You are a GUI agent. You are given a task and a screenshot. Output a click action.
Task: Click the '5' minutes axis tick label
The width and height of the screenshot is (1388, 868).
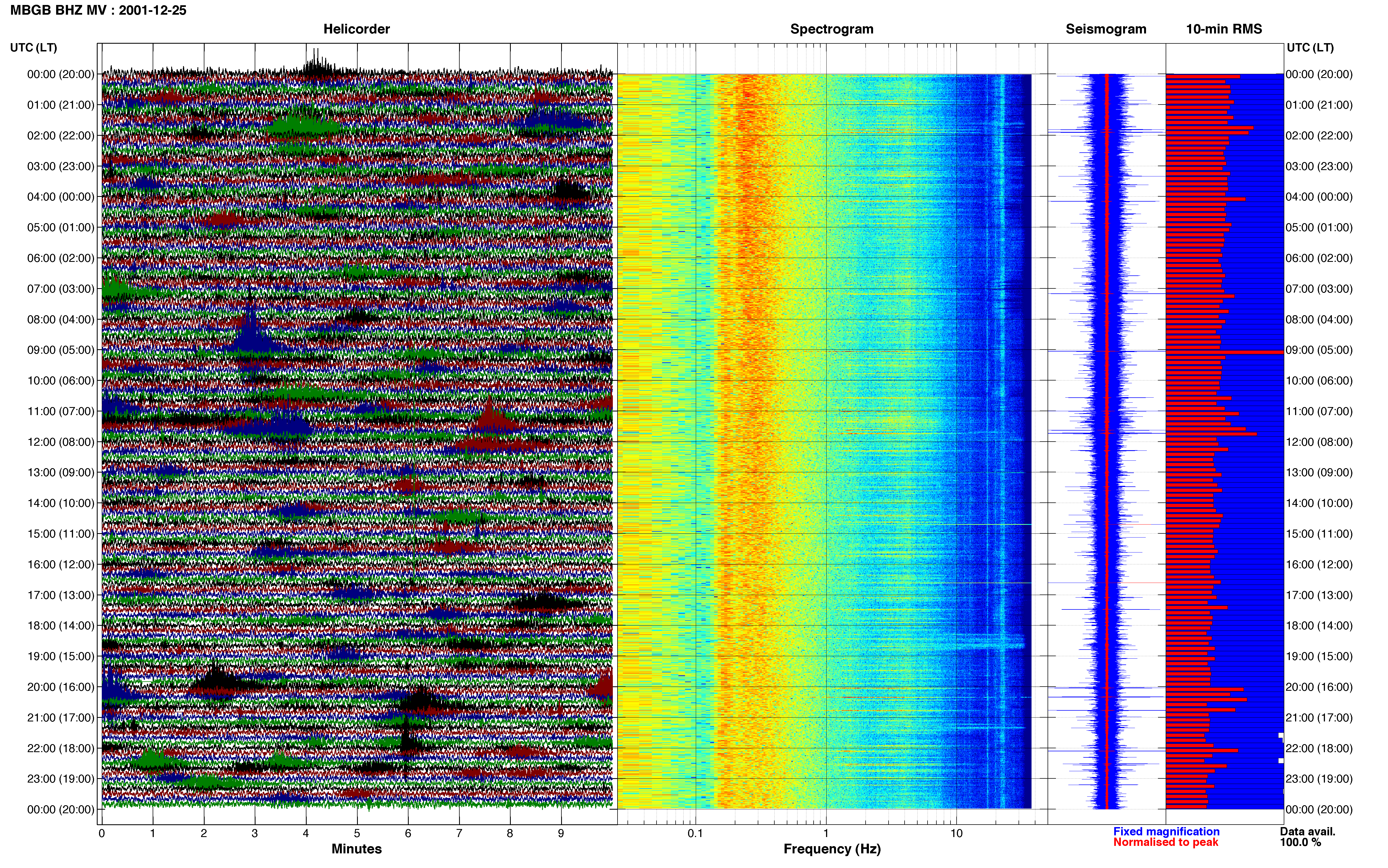click(357, 833)
